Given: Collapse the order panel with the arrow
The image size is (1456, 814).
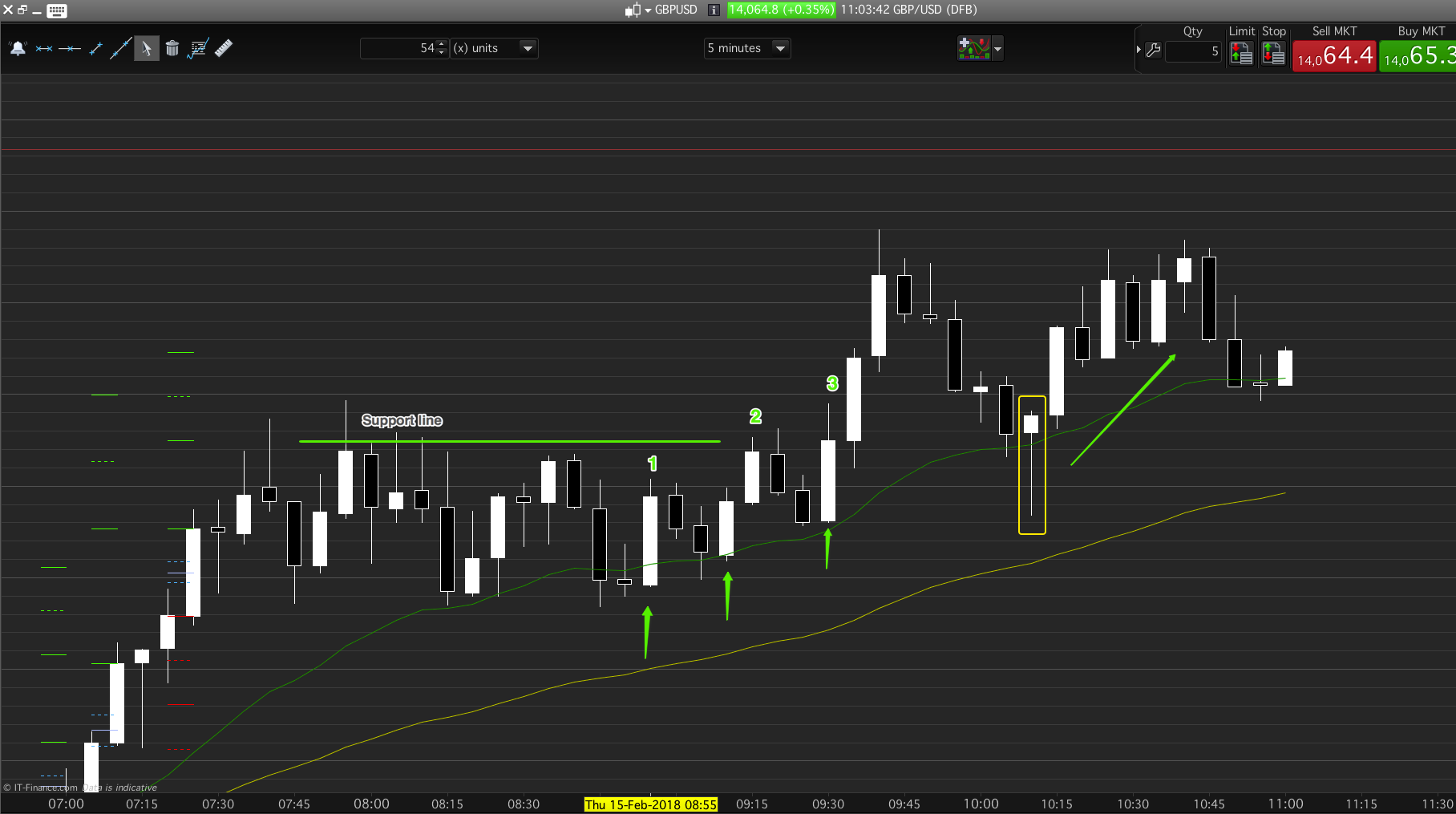Looking at the screenshot, I should pos(1139,50).
